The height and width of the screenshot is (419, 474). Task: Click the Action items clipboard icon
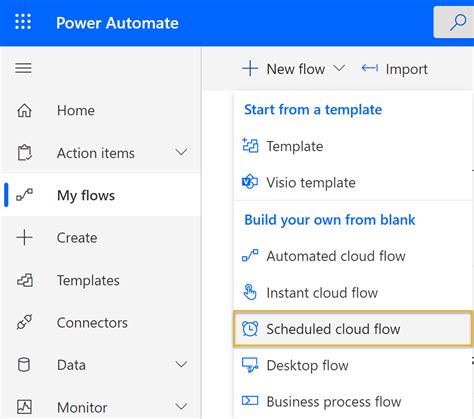click(x=24, y=153)
